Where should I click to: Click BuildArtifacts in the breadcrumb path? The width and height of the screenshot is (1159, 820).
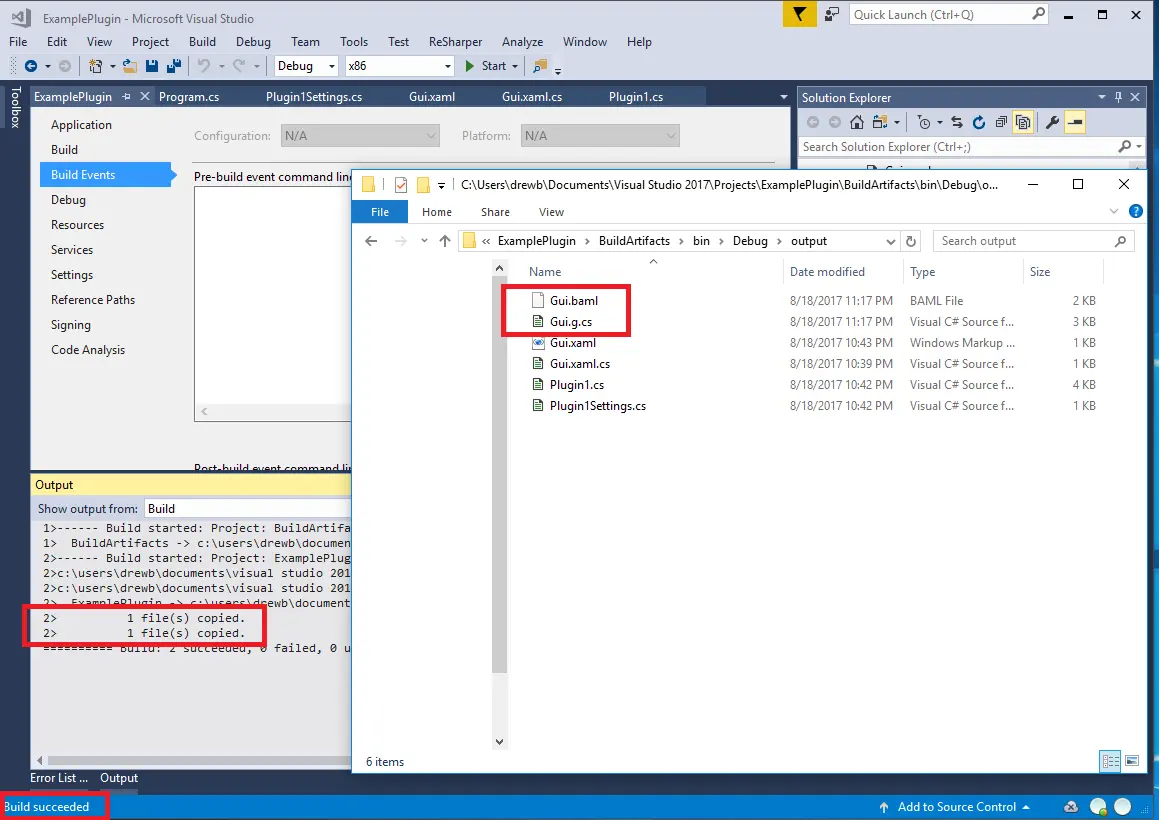click(x=634, y=241)
